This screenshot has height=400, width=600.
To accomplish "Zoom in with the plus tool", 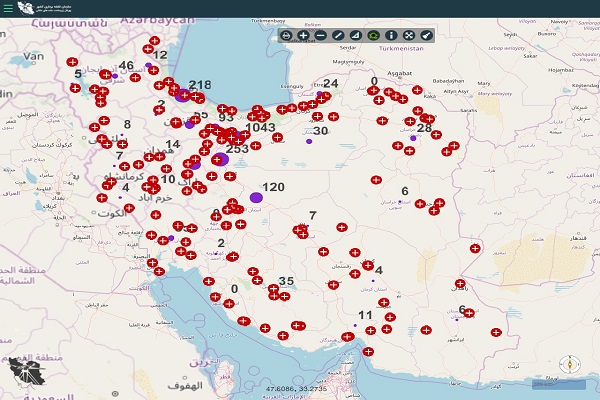I will tap(304, 36).
